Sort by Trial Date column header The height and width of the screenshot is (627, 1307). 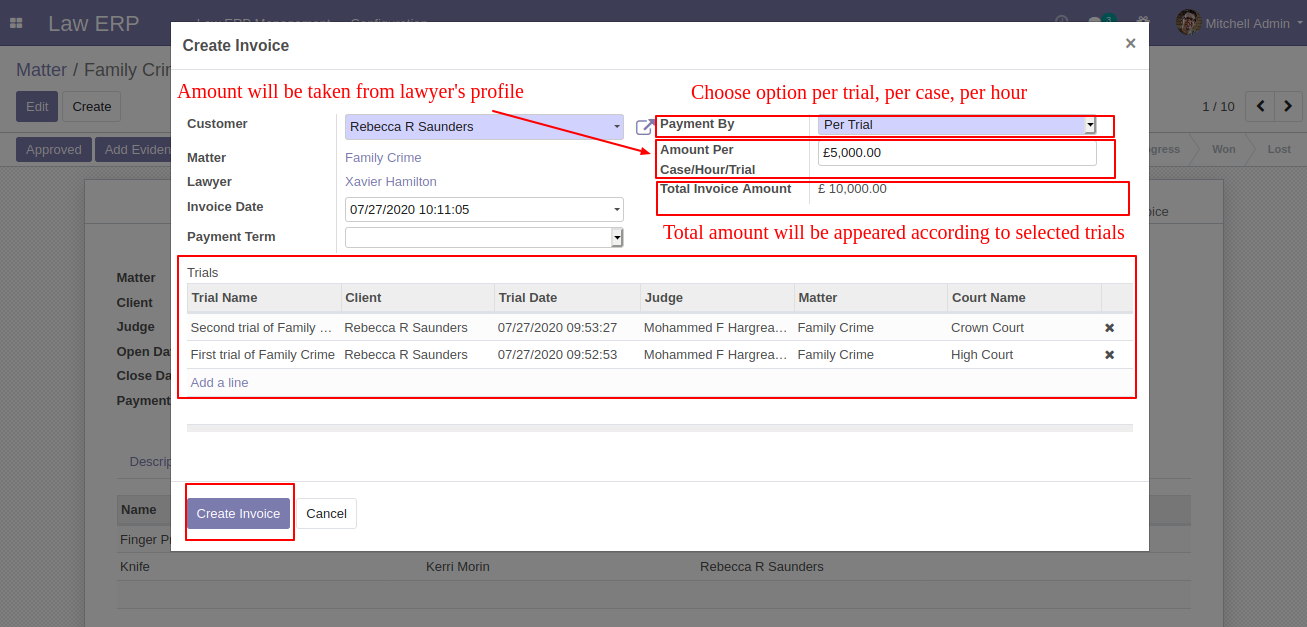click(567, 298)
